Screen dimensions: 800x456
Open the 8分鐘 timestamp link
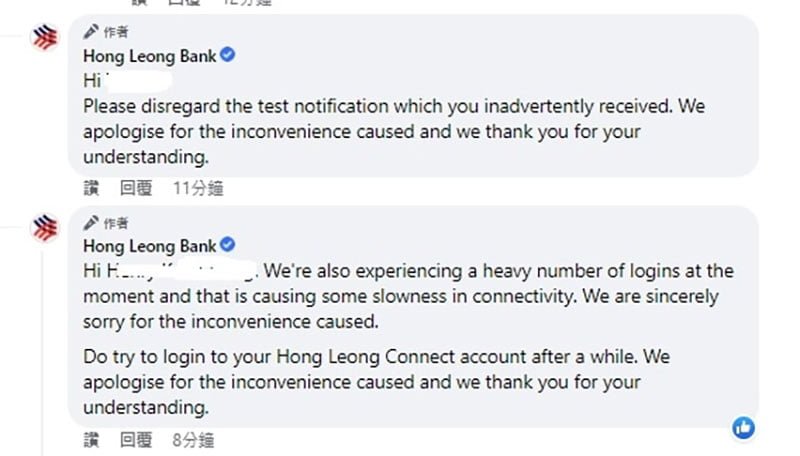tap(193, 440)
